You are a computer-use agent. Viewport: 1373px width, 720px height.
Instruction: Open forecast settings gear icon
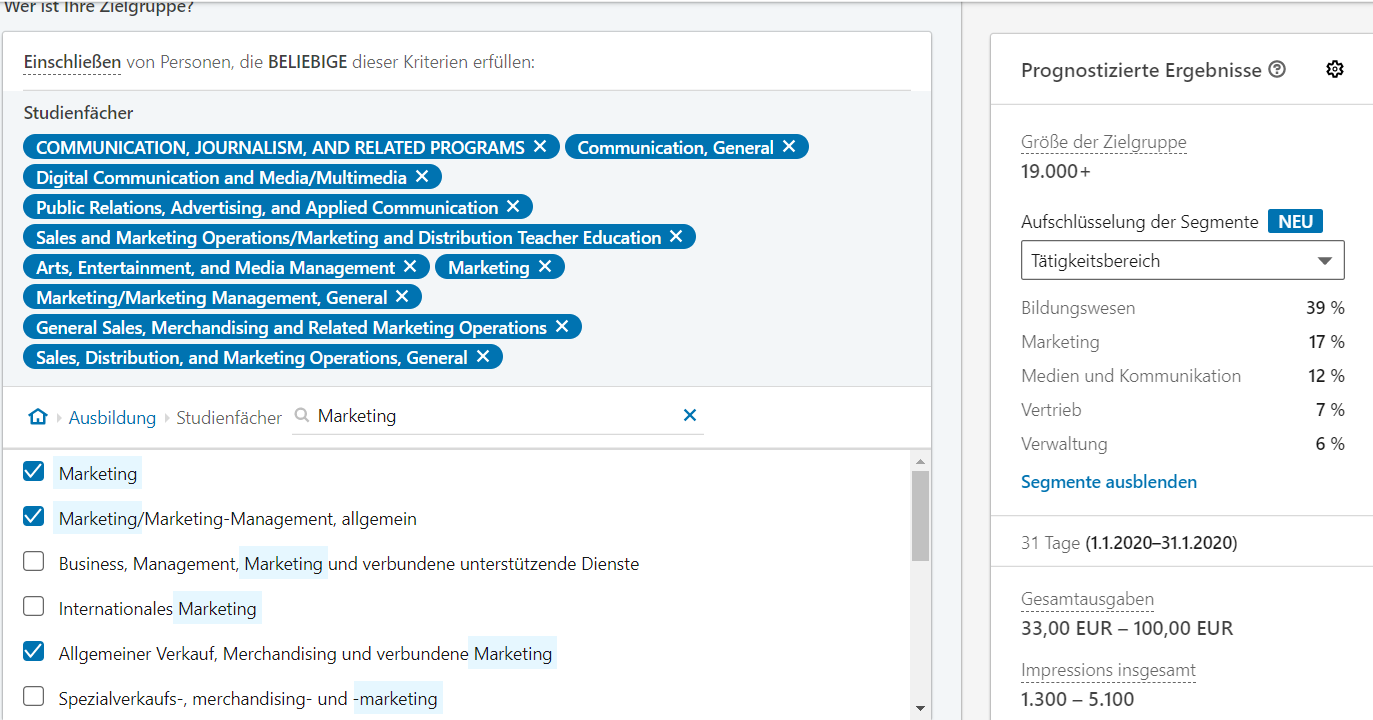tap(1334, 69)
